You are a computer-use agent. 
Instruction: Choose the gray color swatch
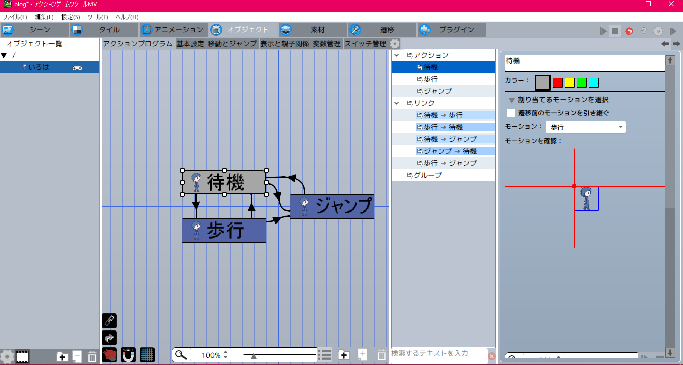click(542, 82)
